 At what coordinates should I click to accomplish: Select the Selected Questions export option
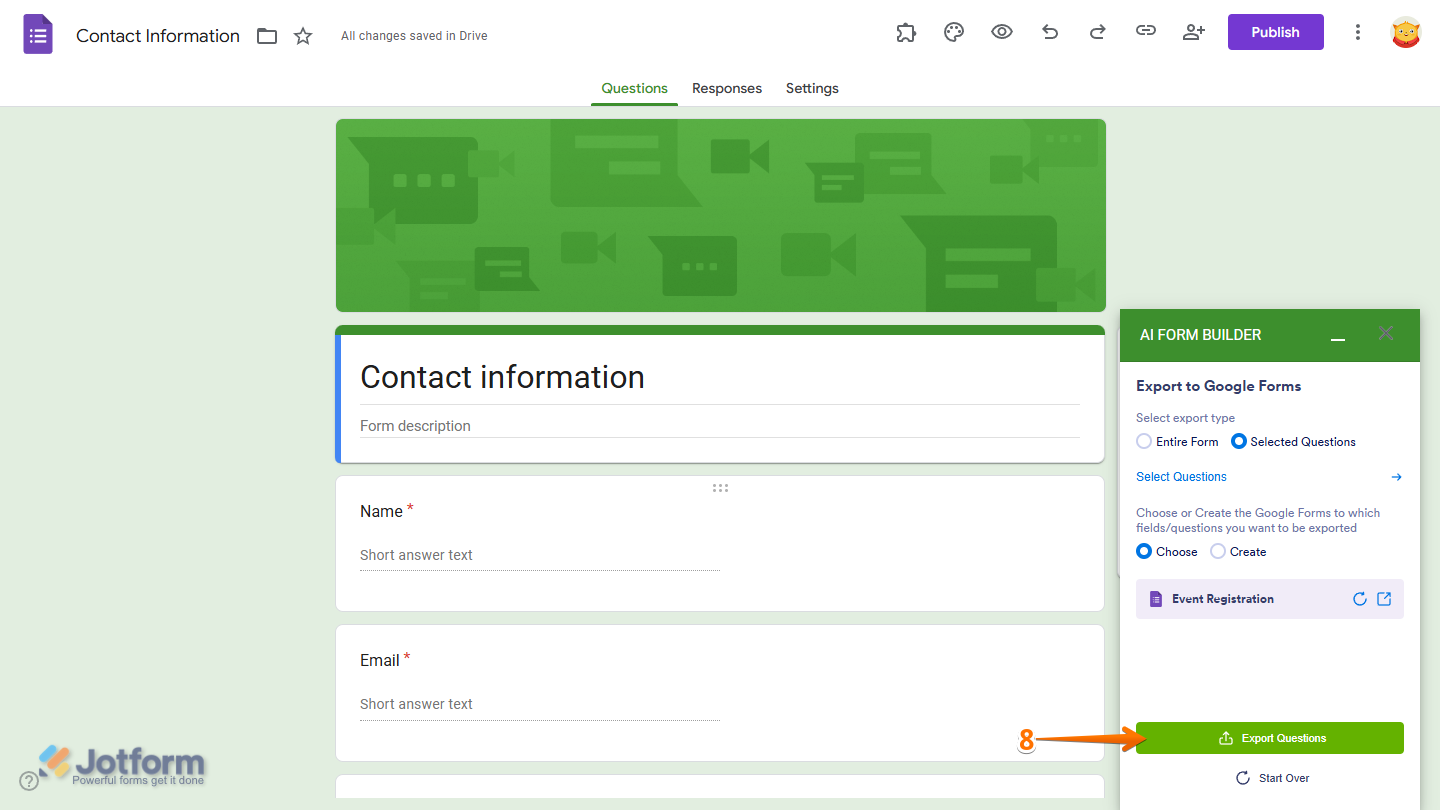click(1239, 441)
